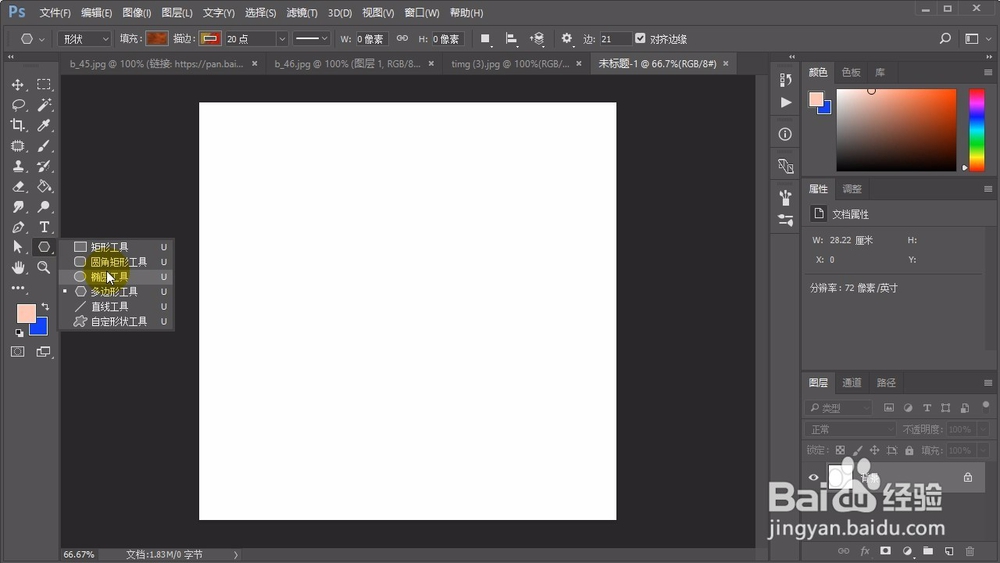The height and width of the screenshot is (563, 1000).
Task: Switch to the 调整 Adjustments tab
Action: coord(851,189)
